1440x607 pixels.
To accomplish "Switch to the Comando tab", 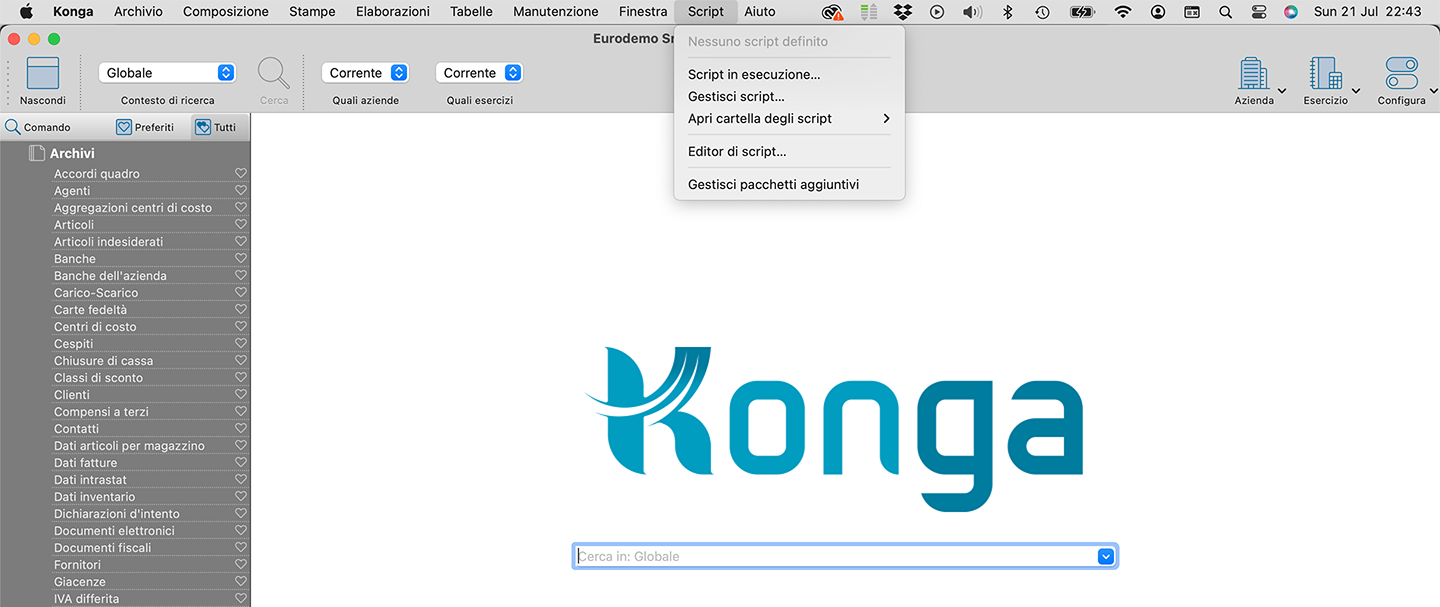I will click(38, 127).
